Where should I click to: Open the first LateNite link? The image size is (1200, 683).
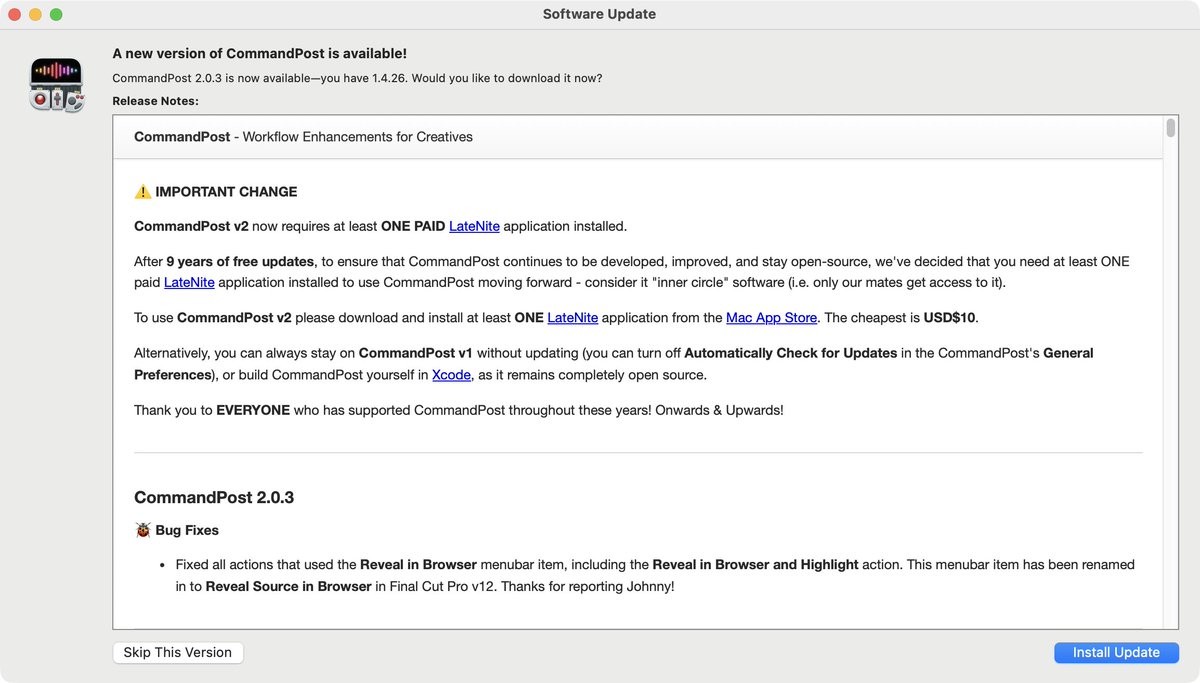tap(473, 226)
